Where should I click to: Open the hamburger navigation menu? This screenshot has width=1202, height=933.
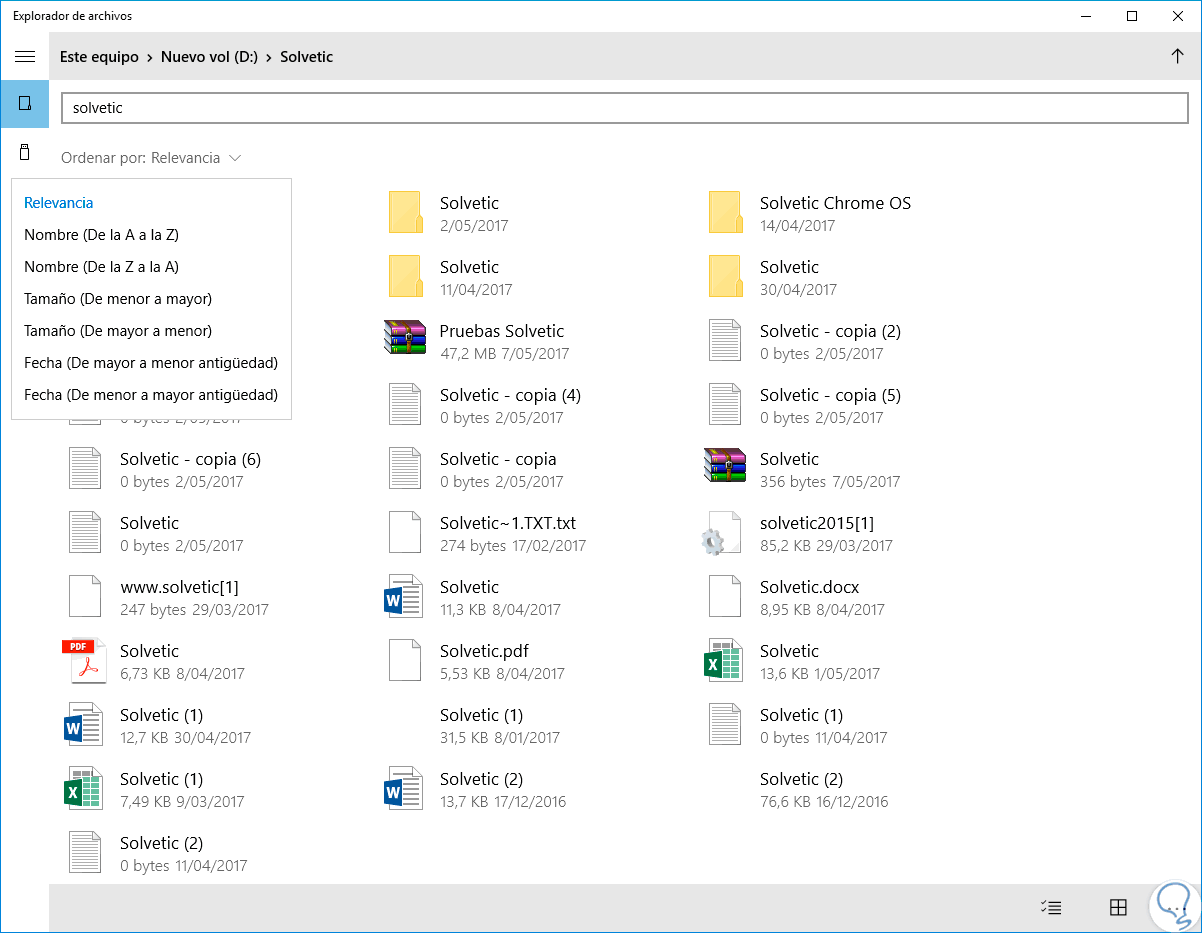click(25, 56)
